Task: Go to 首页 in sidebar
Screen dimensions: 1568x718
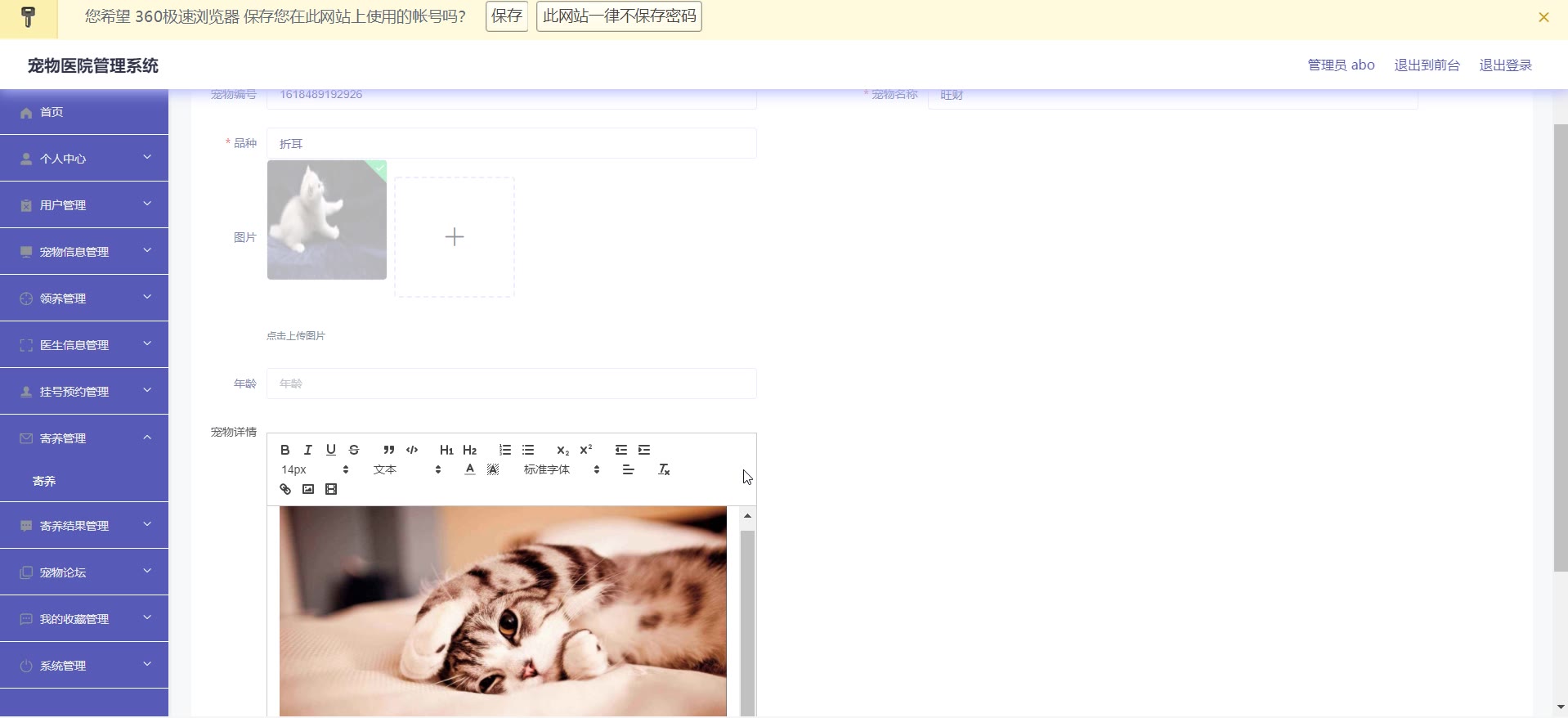Action: point(84,112)
